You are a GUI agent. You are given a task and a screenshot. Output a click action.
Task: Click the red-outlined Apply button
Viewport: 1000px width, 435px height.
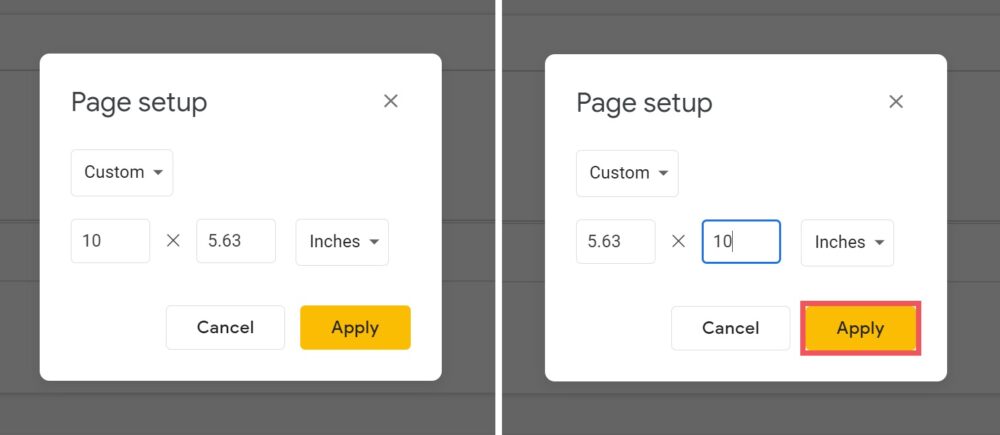tap(860, 328)
